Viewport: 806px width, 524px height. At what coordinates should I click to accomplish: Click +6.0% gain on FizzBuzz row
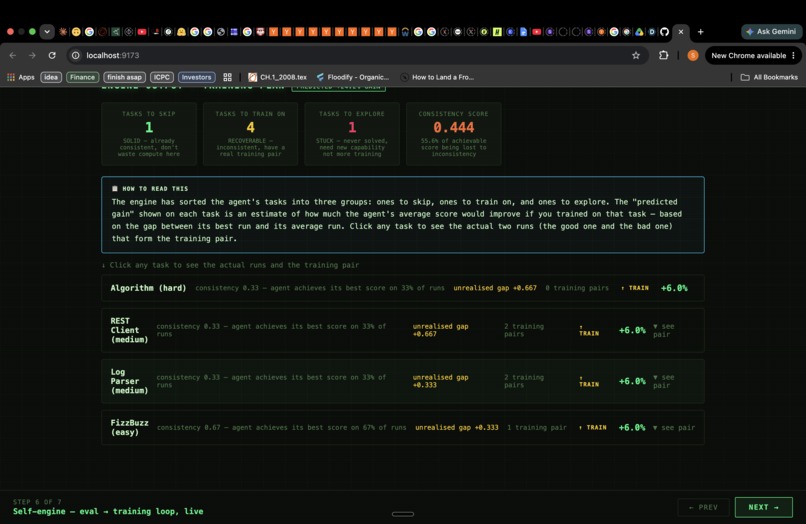click(x=632, y=427)
